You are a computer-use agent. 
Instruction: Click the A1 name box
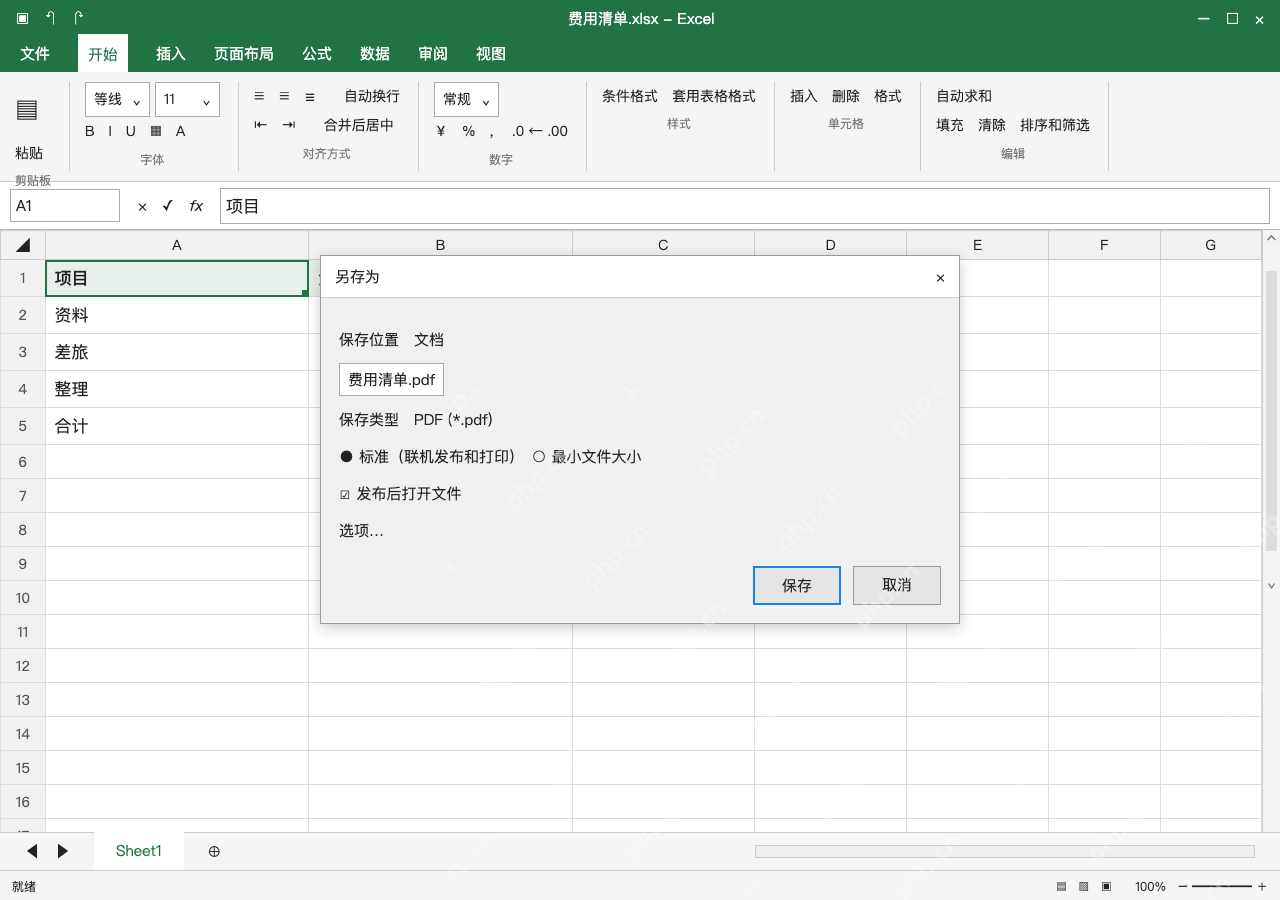click(x=65, y=206)
